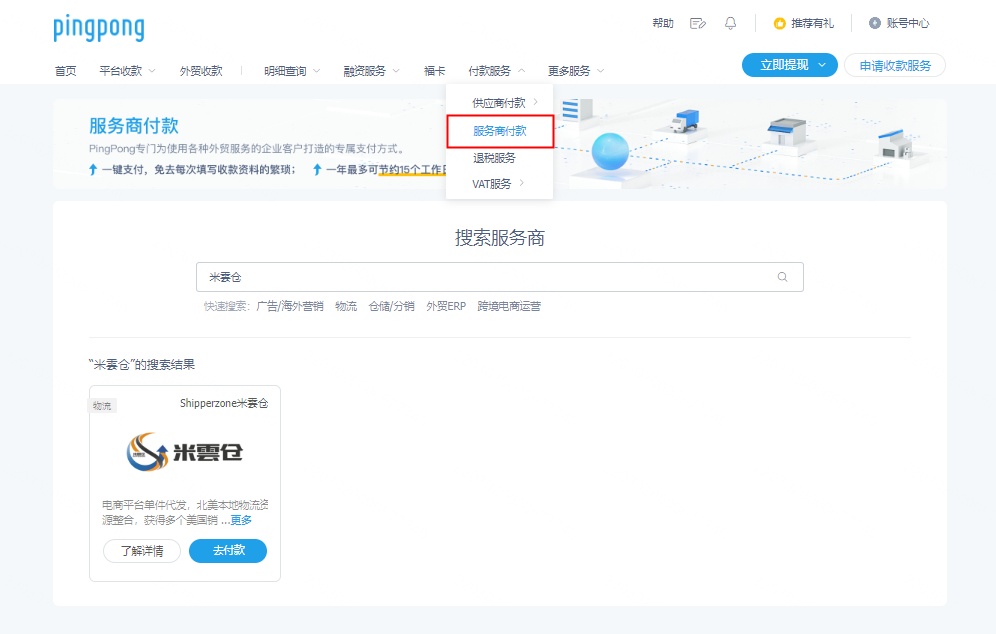Click 了解详情 button
996x634 pixels.
click(x=142, y=551)
